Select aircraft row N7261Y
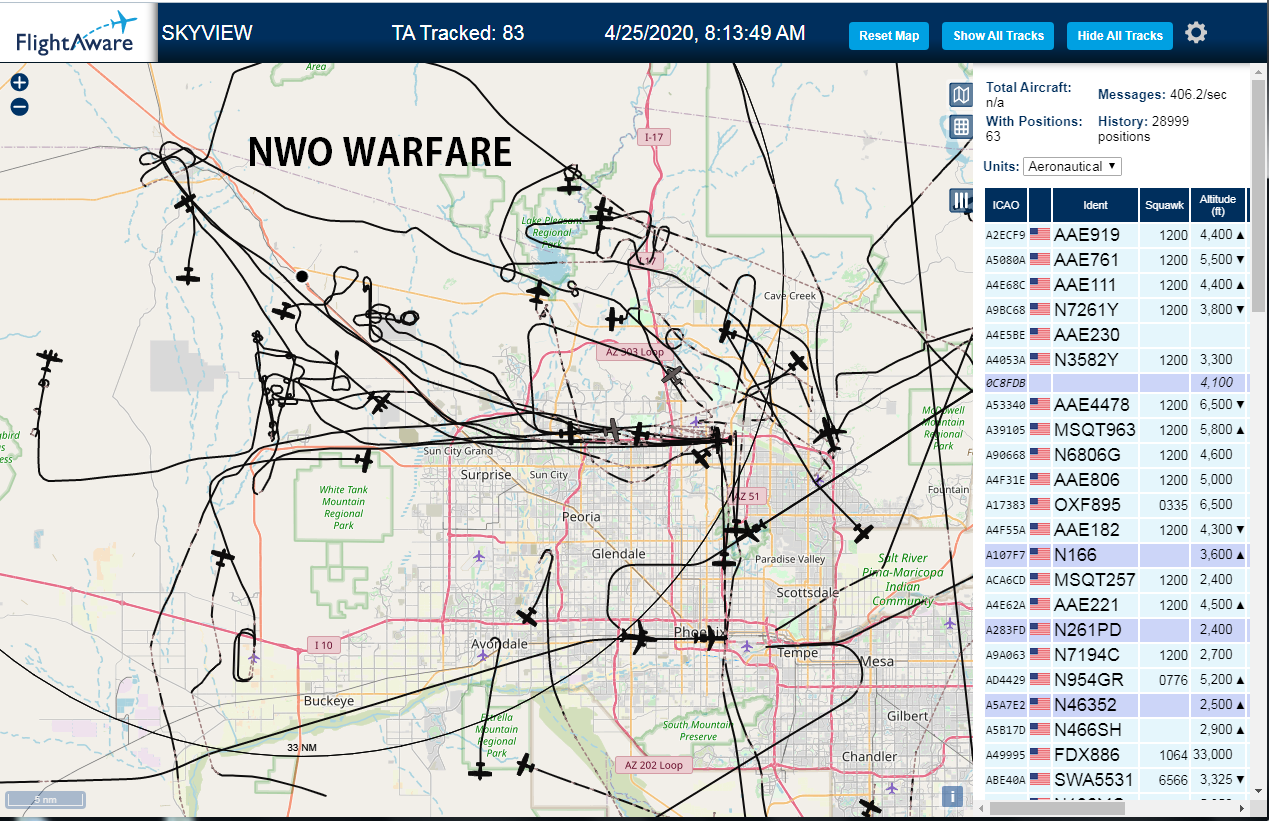Viewport: 1269px width, 821px height. pos(1116,310)
